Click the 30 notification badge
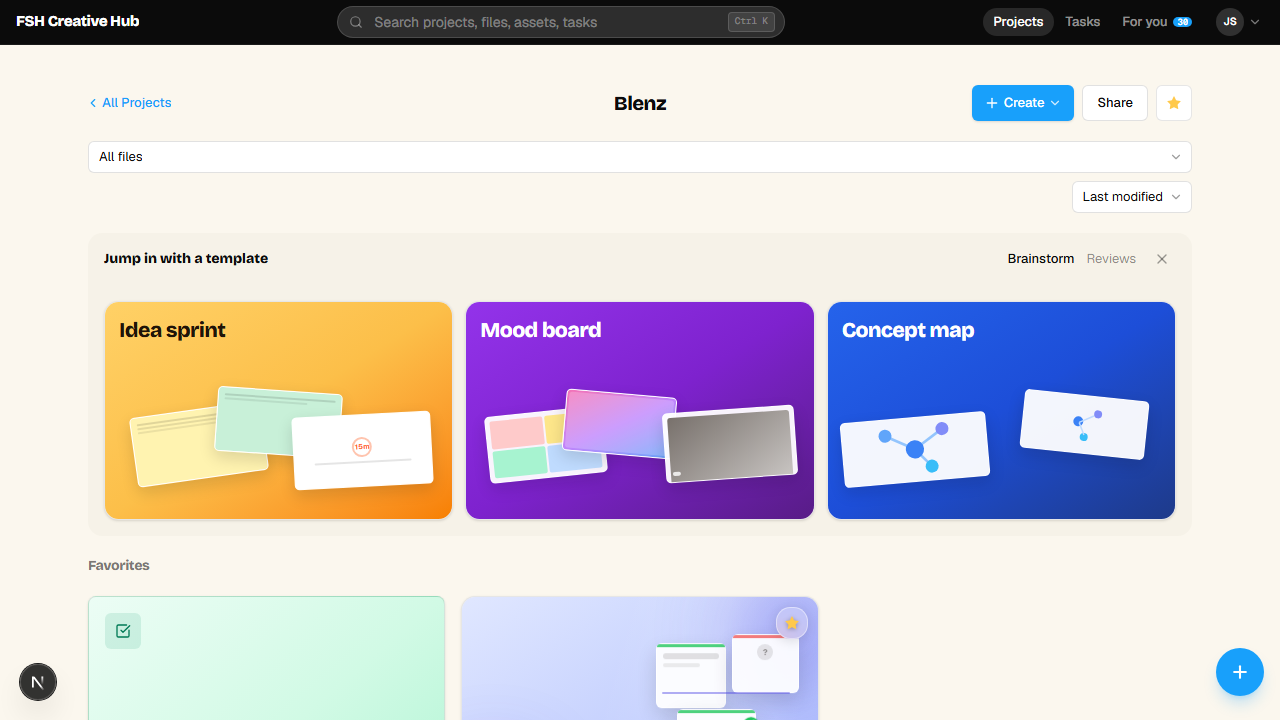The image size is (1280, 720). (1182, 22)
